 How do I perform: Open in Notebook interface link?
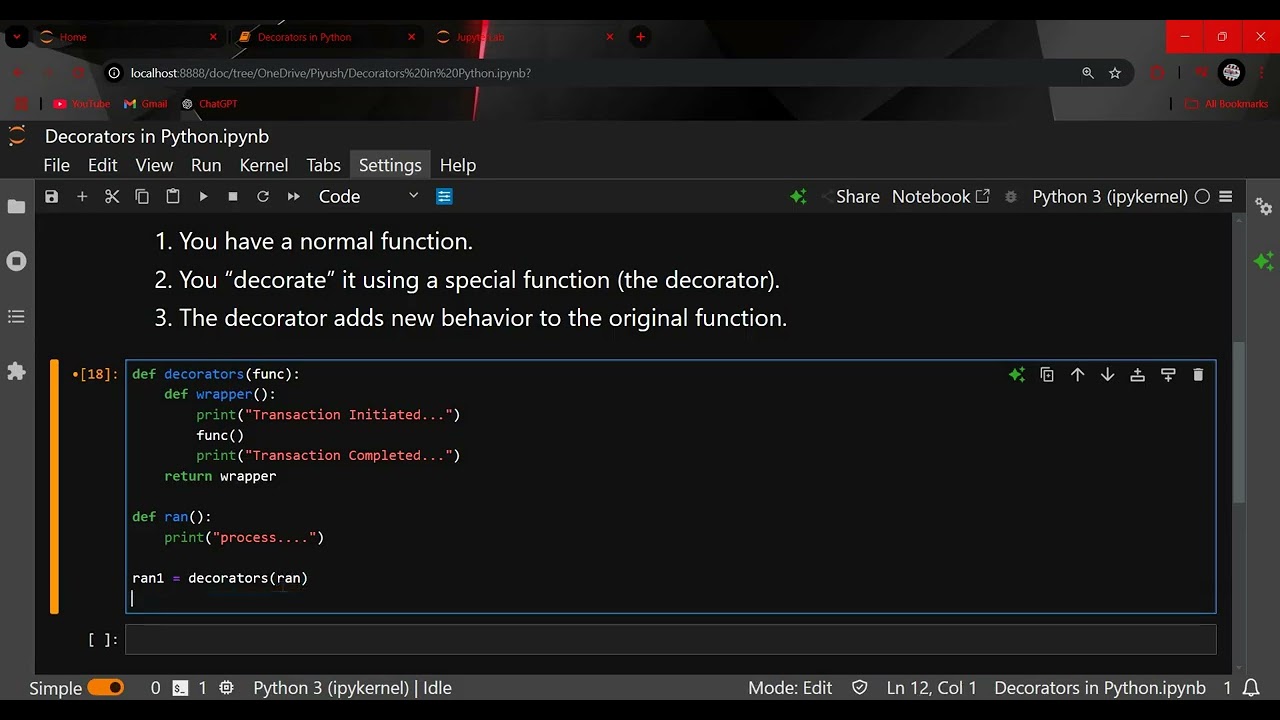tap(941, 197)
